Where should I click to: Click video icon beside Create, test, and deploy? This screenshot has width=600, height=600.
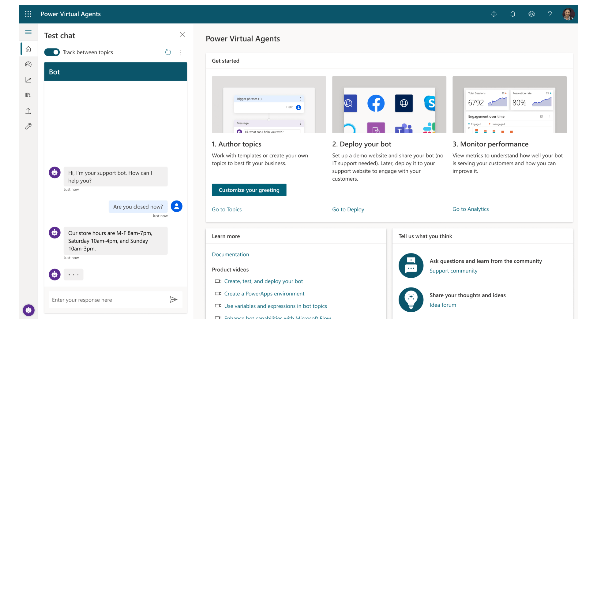(218, 281)
